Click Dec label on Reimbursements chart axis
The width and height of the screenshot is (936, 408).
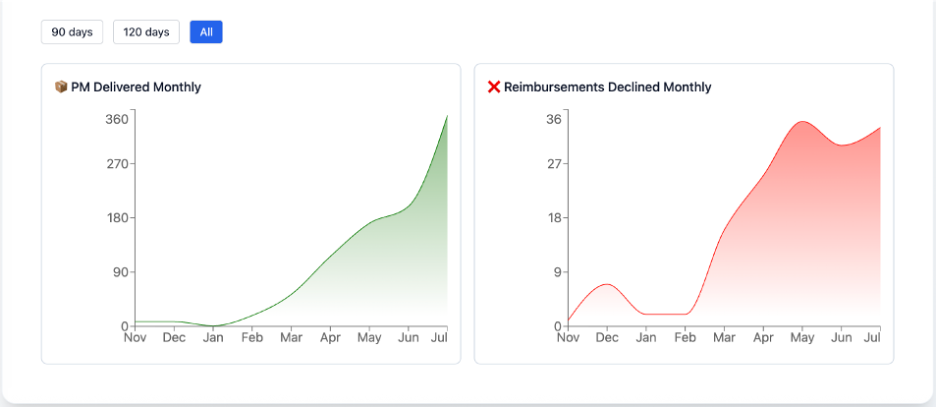click(607, 338)
